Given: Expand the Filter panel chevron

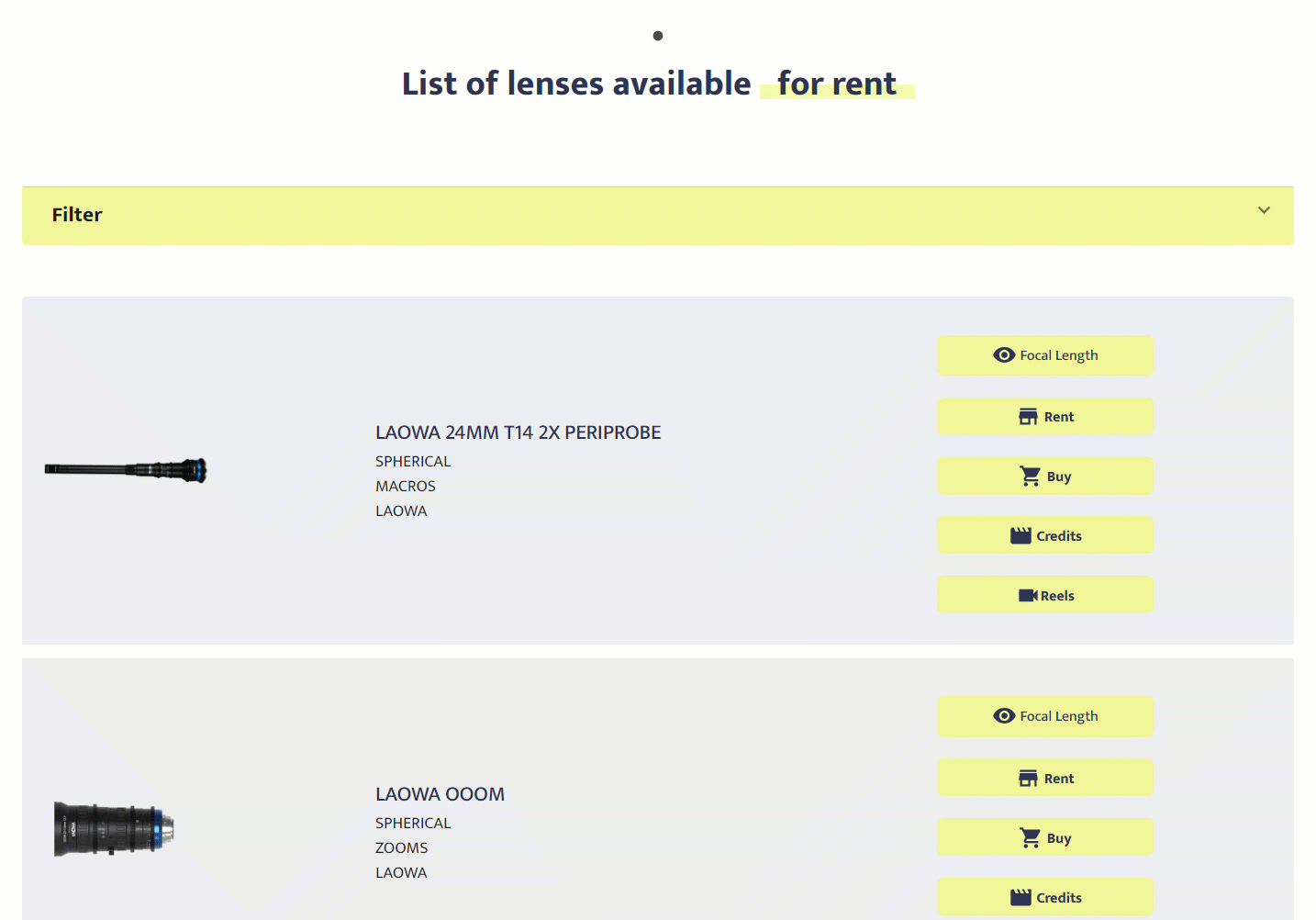Looking at the screenshot, I should pyautogui.click(x=1264, y=210).
